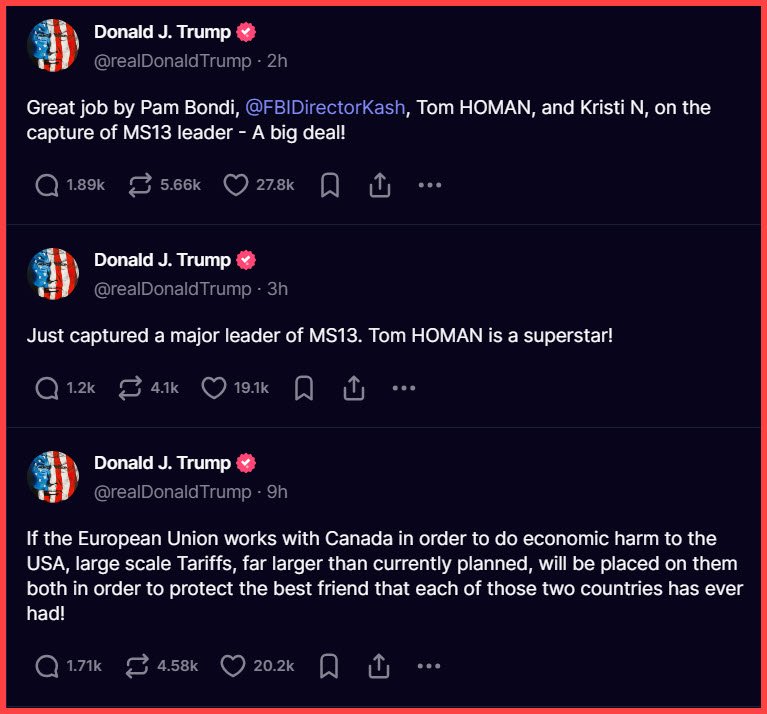This screenshot has width=767, height=714.
Task: Reply to the European Union Tariffs post
Action: (x=47, y=666)
